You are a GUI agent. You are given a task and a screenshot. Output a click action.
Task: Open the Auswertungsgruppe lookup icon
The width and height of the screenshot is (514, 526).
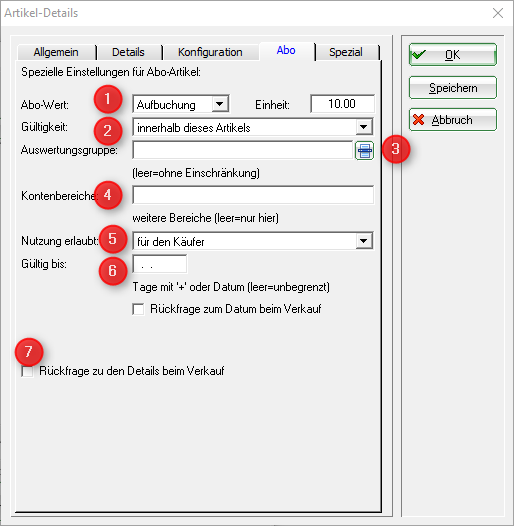tap(364, 150)
